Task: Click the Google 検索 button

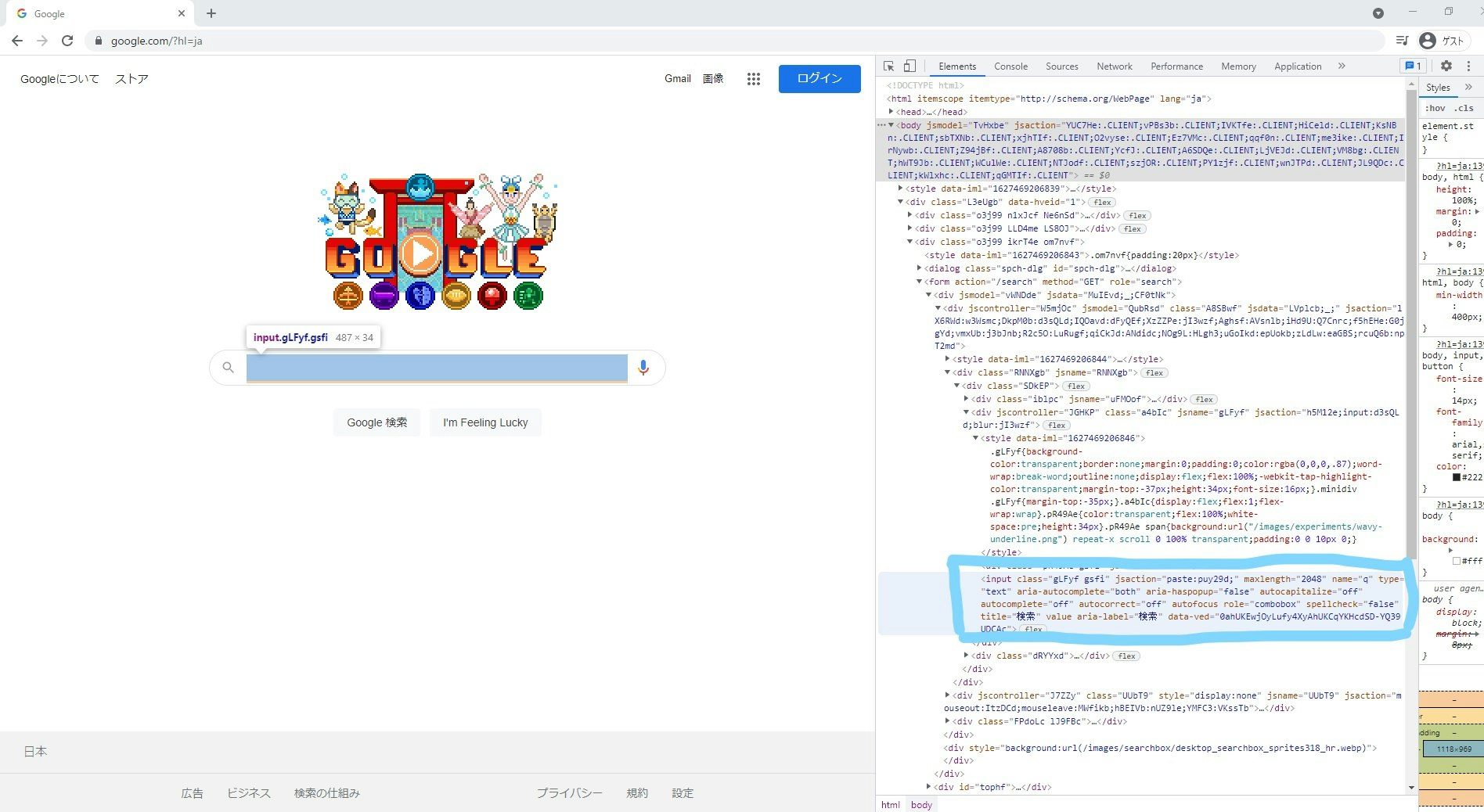Action: pos(377,422)
